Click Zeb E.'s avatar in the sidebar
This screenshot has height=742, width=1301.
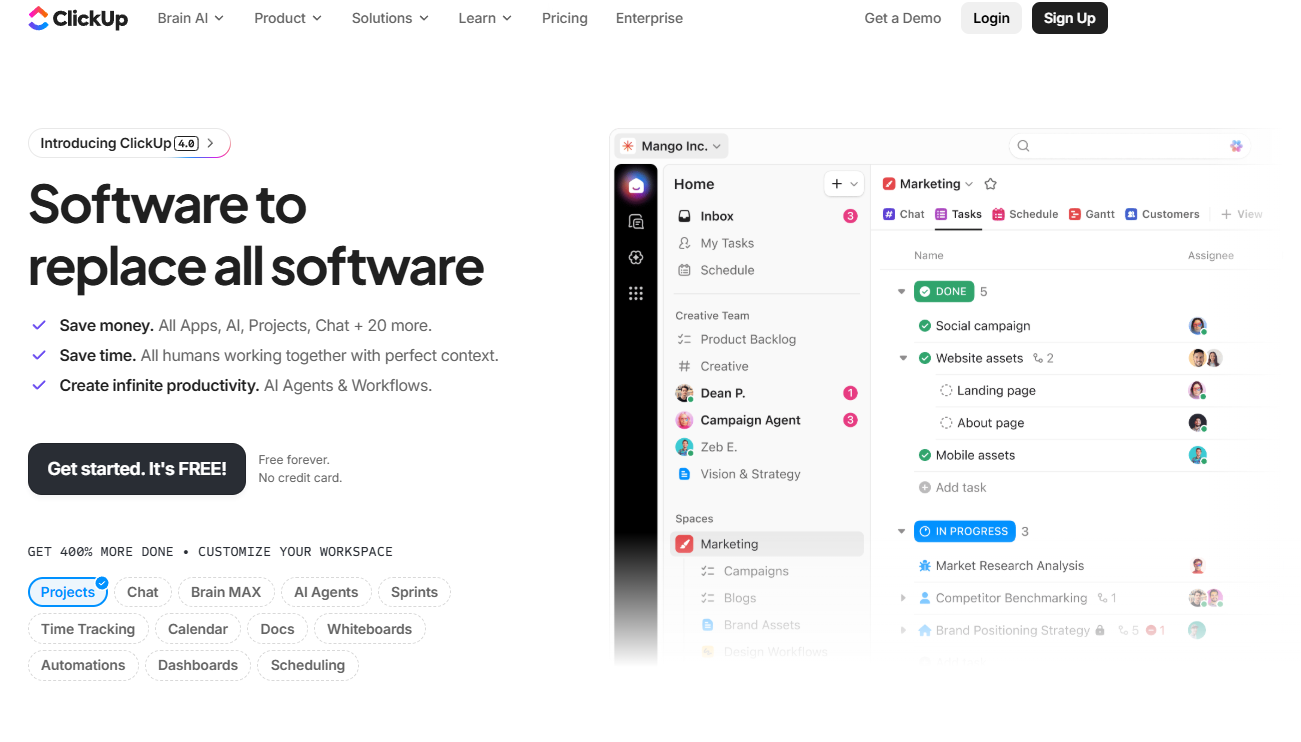[x=685, y=447]
